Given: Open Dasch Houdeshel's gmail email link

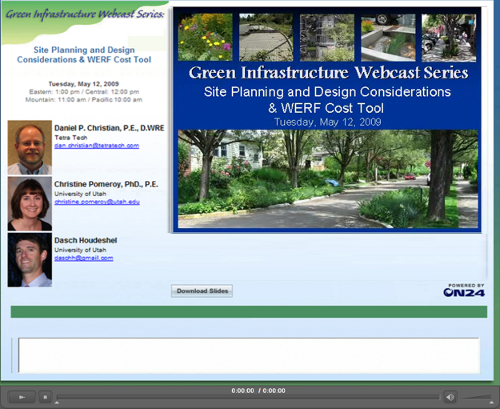Looking at the screenshot, I should [x=84, y=258].
